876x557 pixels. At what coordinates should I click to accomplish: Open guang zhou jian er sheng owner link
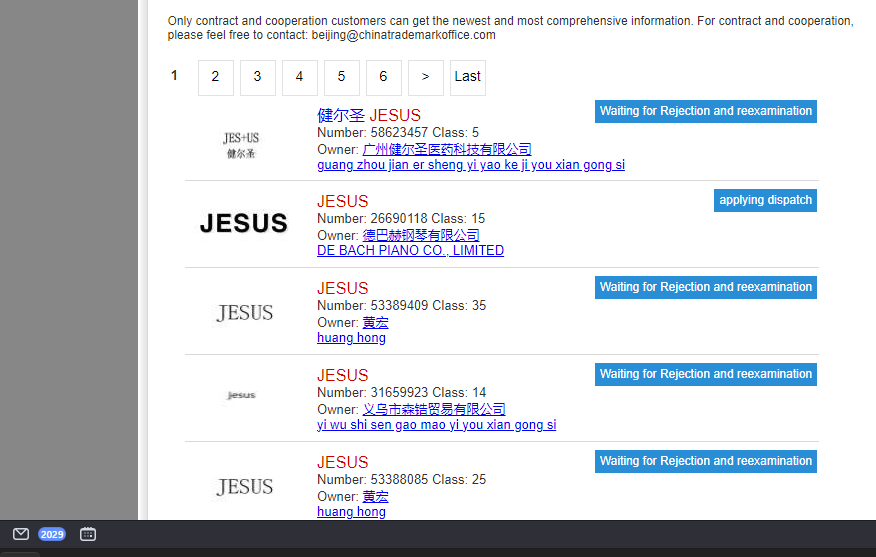click(x=470, y=165)
